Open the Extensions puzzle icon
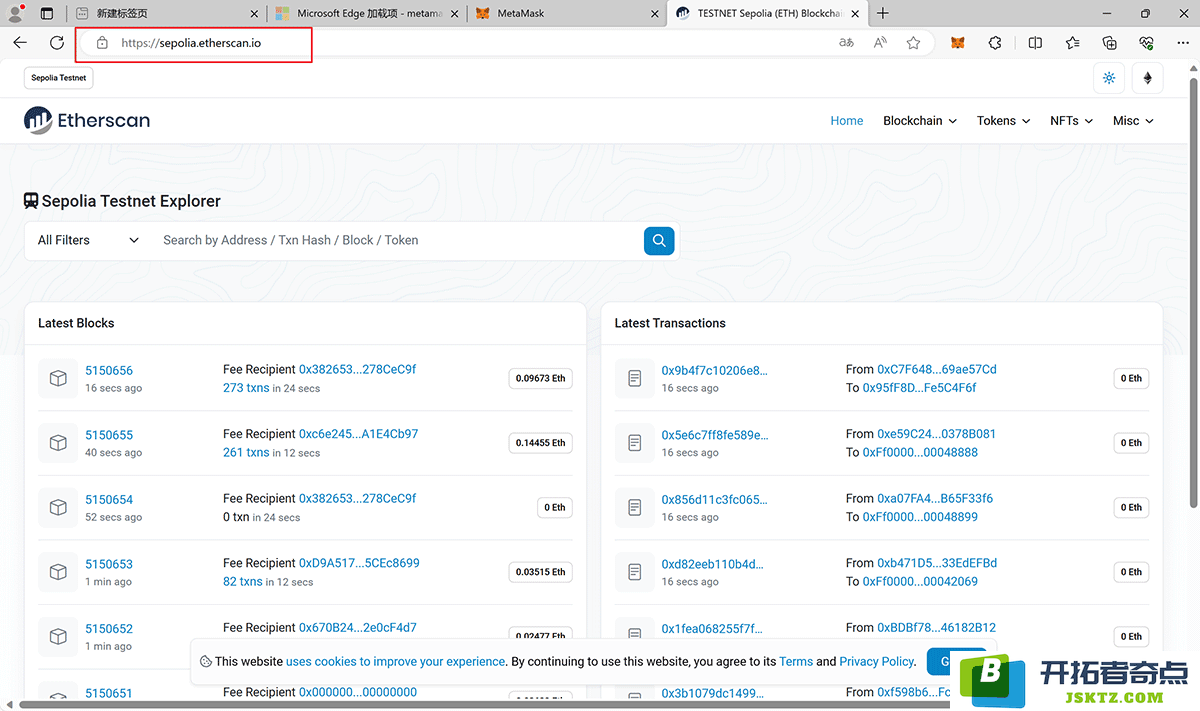 click(995, 43)
